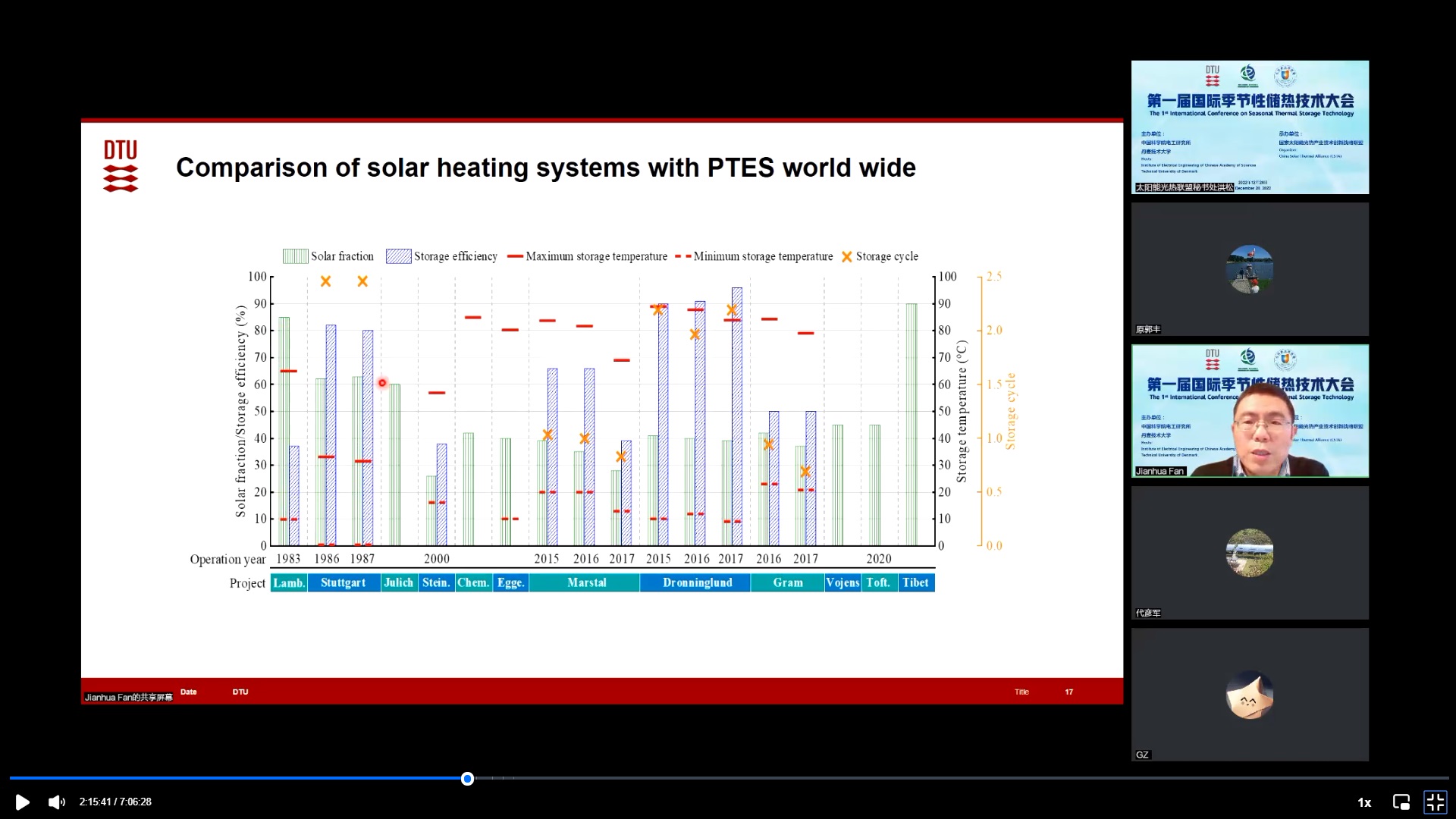Click the Tibet project label
Screen dimensions: 1456x819
tap(915, 583)
